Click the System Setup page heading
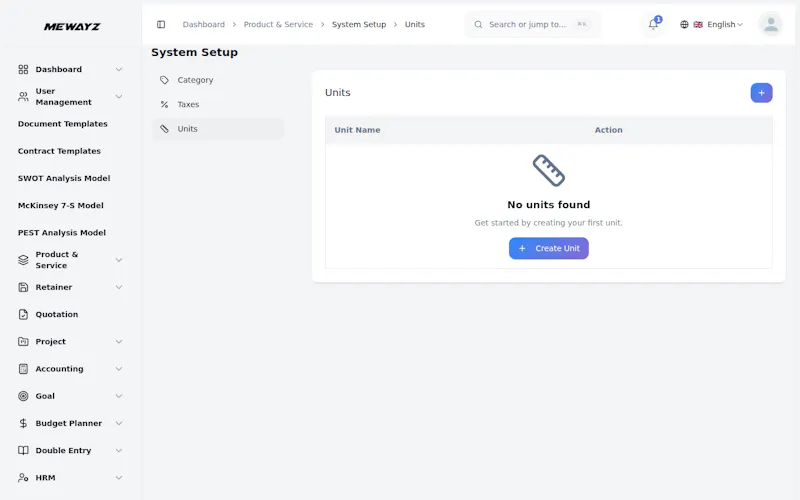The width and height of the screenshot is (800, 500). tap(194, 53)
